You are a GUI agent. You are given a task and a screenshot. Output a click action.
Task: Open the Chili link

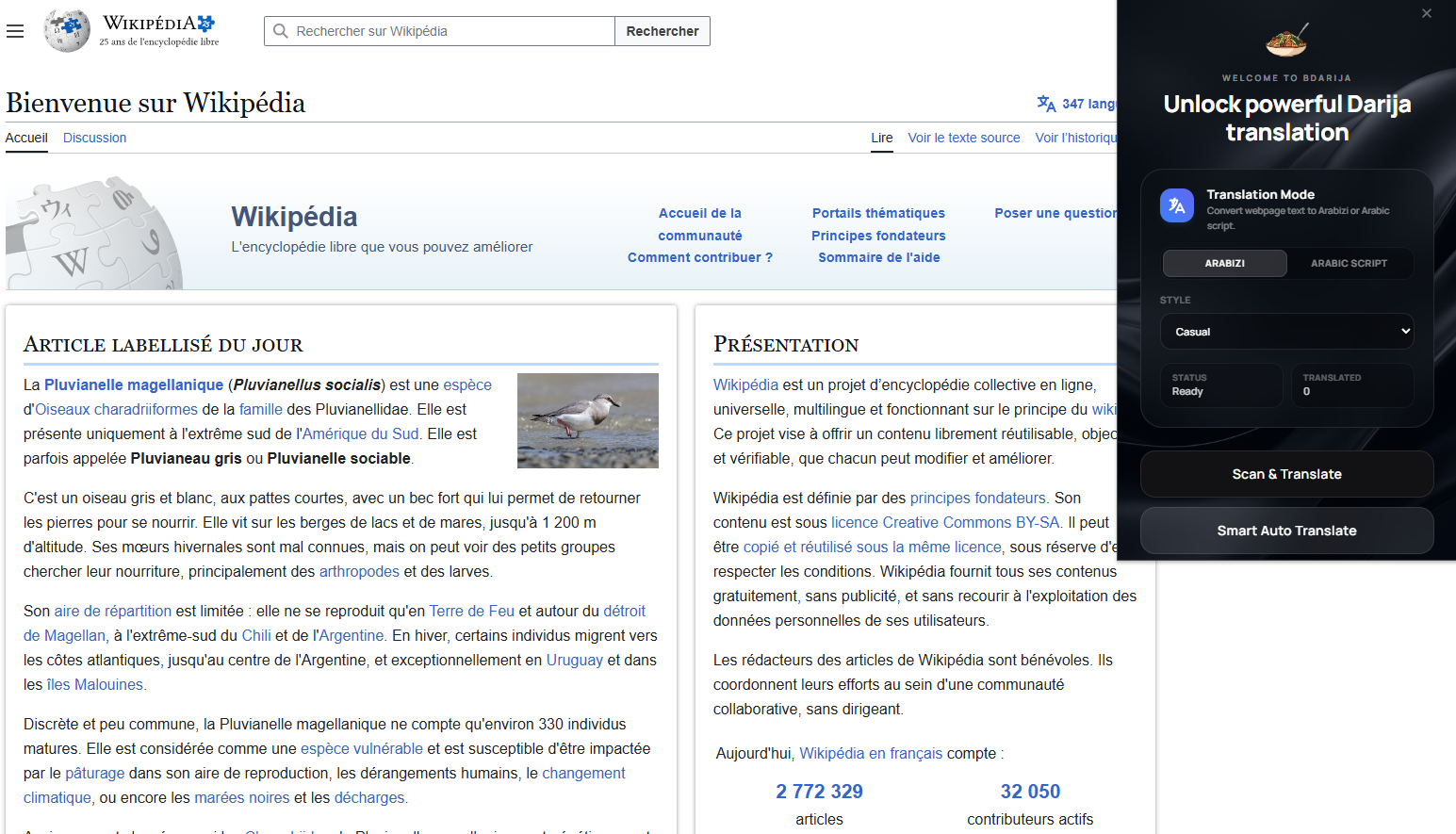[x=256, y=635]
